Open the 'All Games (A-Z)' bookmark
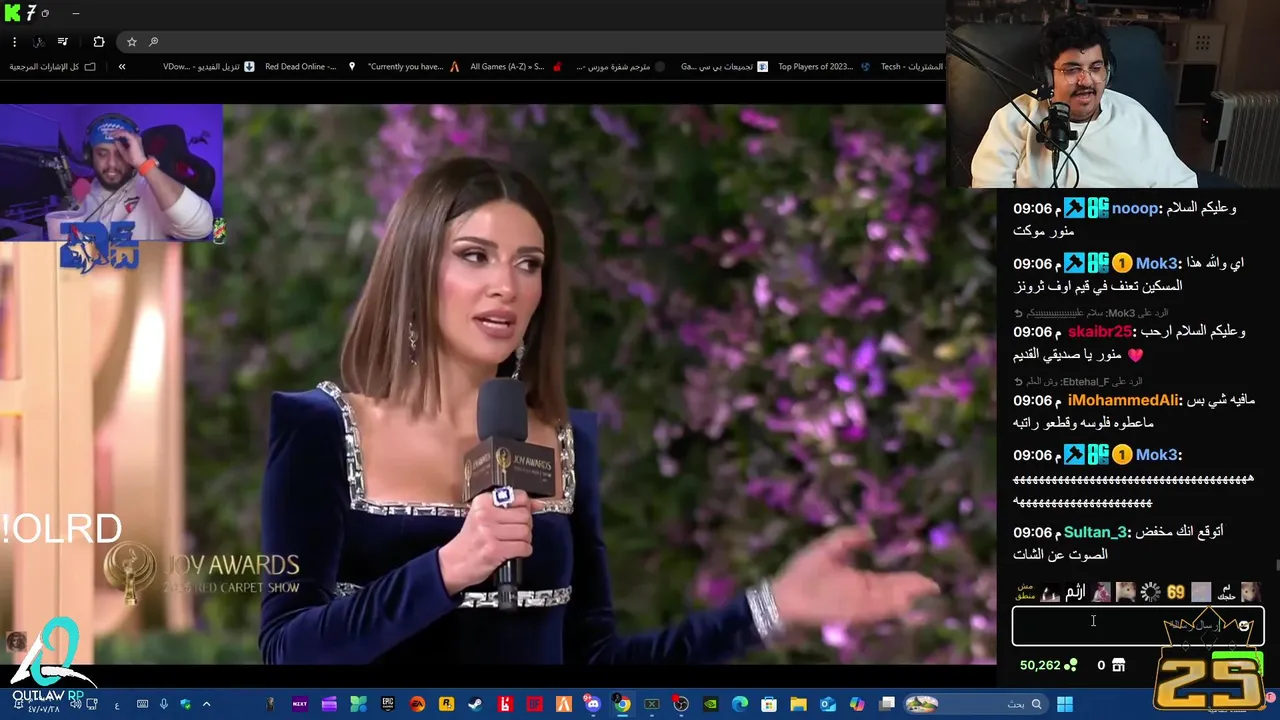The image size is (1280, 720). pos(516,67)
